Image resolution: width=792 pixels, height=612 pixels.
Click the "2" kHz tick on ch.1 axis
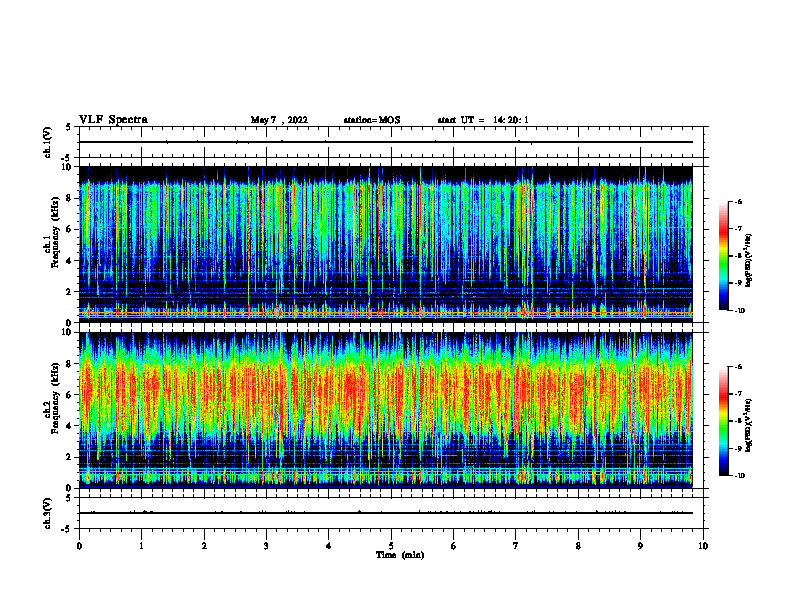pyautogui.click(x=70, y=292)
